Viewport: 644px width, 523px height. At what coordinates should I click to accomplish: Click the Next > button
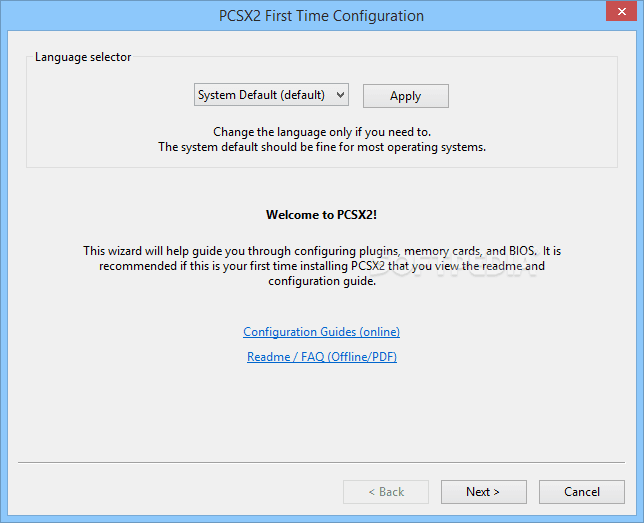[483, 492]
